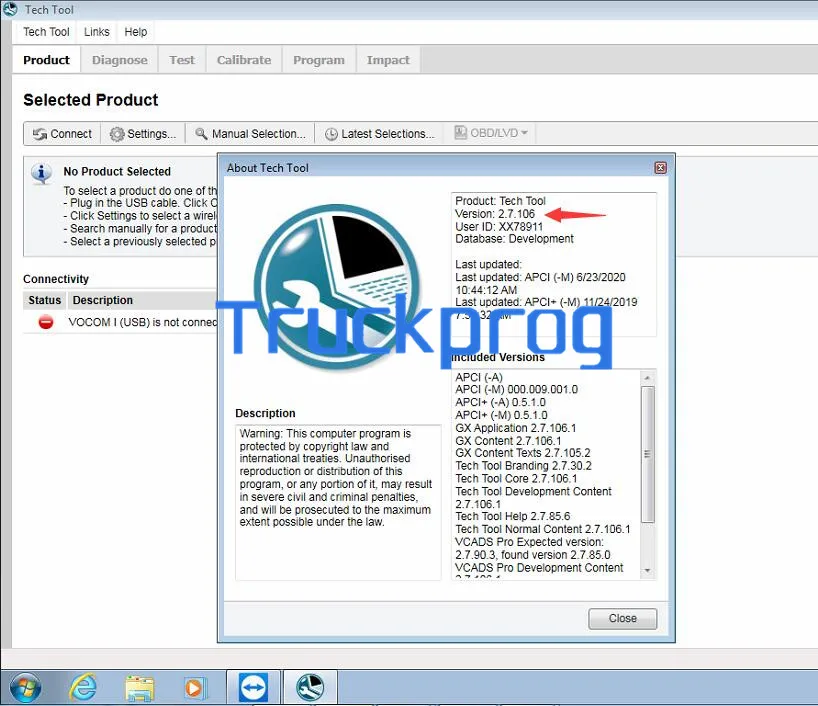Open the Links menu
Viewport: 818px width, 706px height.
click(97, 32)
